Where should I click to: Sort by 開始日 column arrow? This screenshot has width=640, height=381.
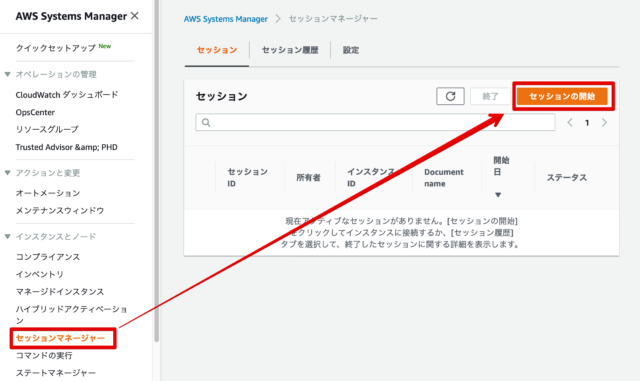[x=498, y=195]
